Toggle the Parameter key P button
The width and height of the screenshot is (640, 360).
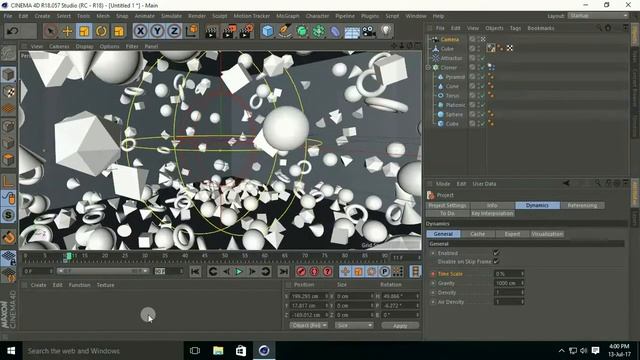[384, 271]
